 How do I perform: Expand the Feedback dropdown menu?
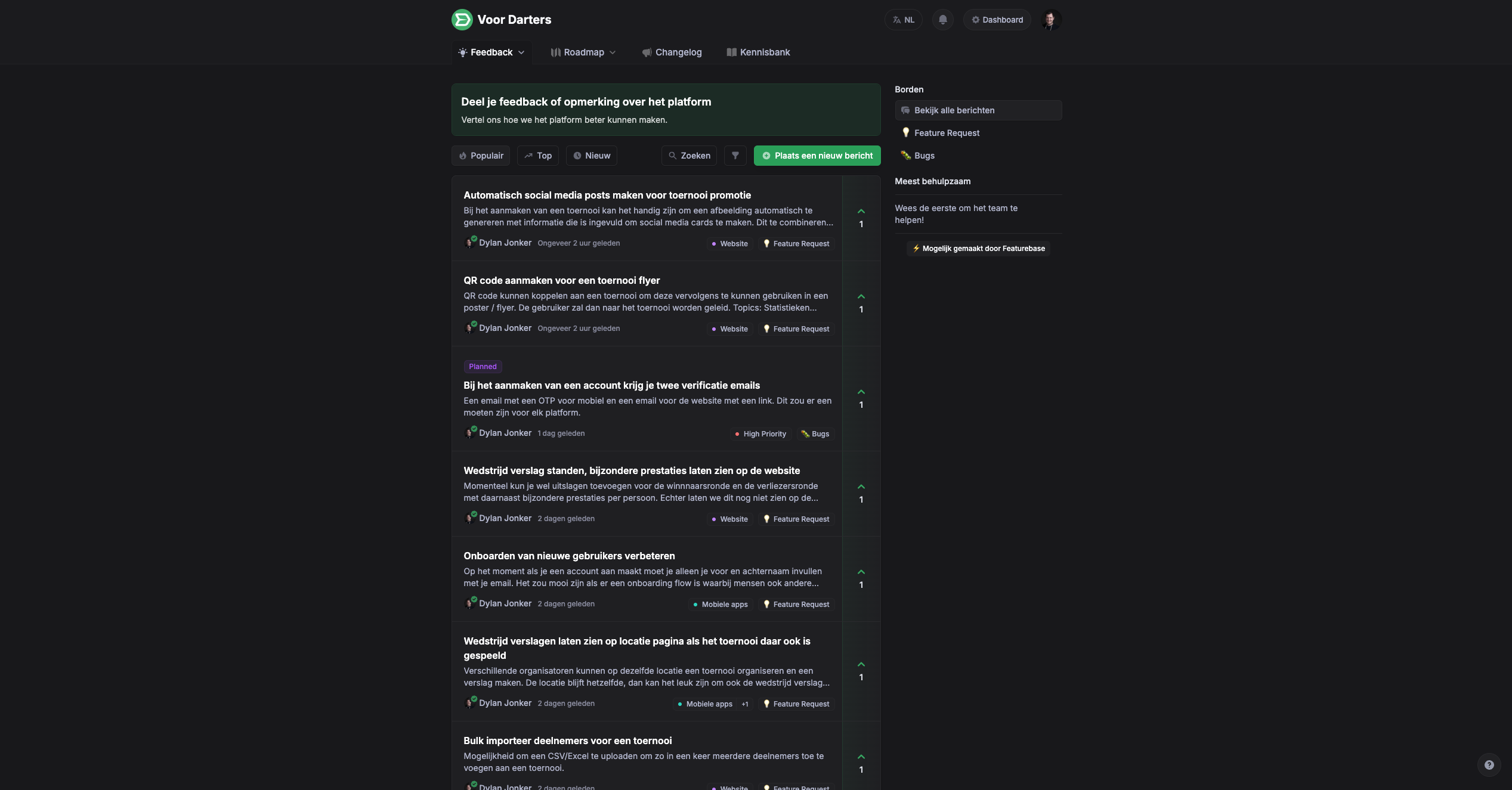point(491,52)
